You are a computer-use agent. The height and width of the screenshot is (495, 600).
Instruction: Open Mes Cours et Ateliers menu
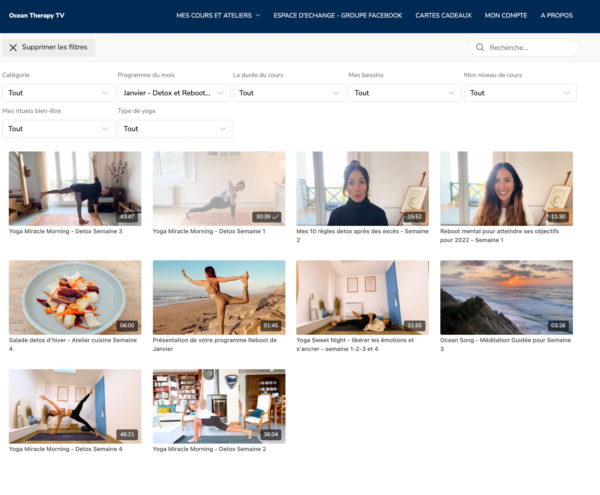coord(217,15)
